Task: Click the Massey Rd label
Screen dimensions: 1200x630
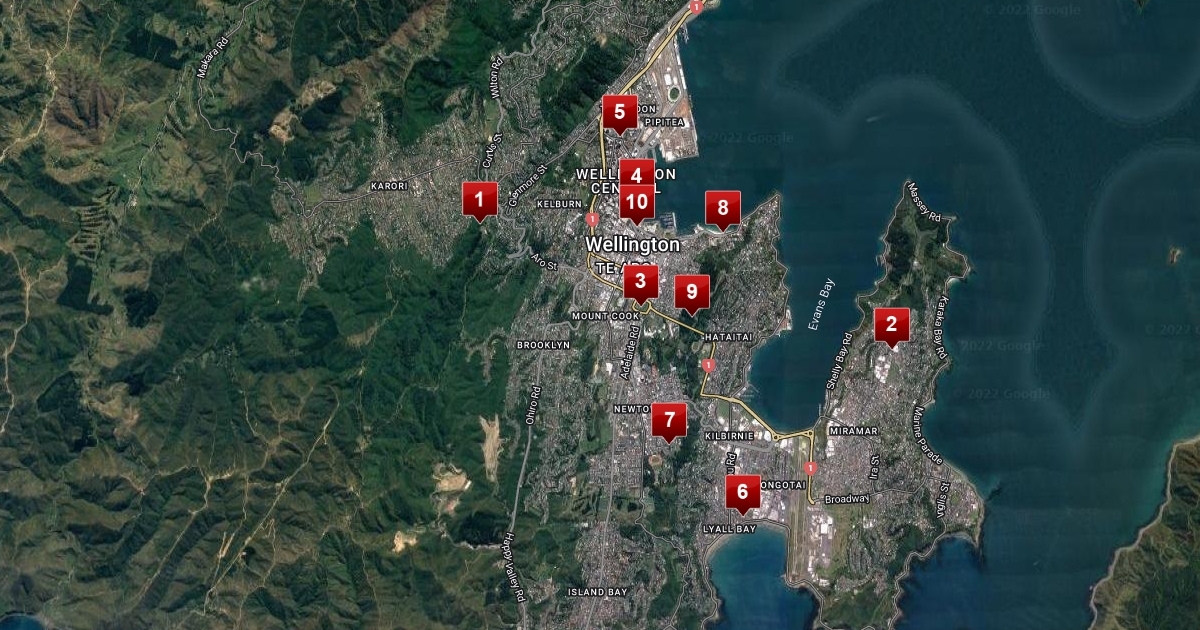Action: (923, 201)
